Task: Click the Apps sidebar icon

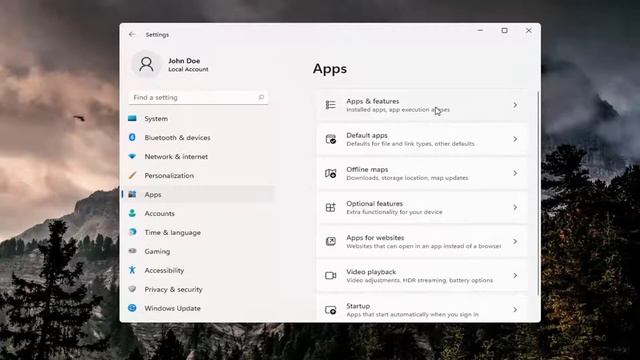Action: 132,194
